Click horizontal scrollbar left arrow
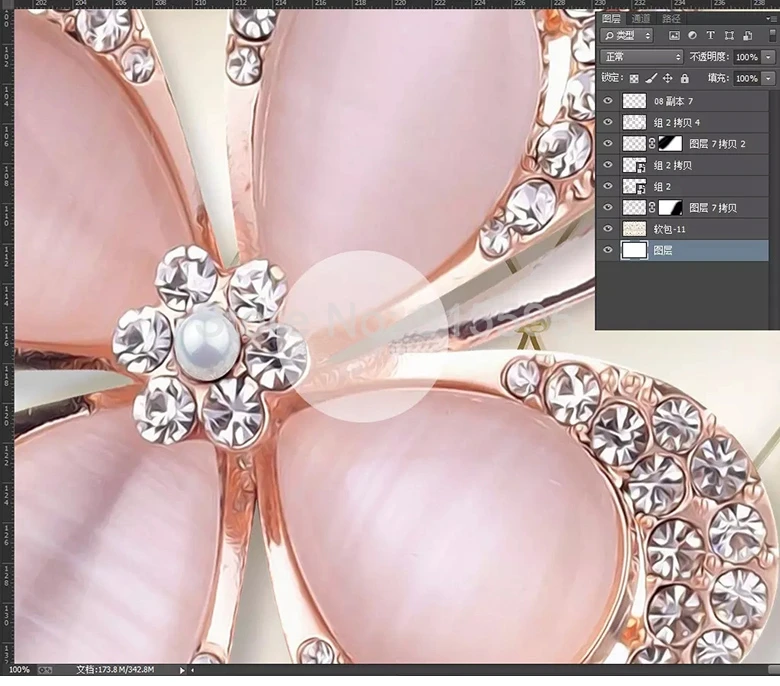Image resolution: width=780 pixels, height=686 pixels. [x=193, y=670]
